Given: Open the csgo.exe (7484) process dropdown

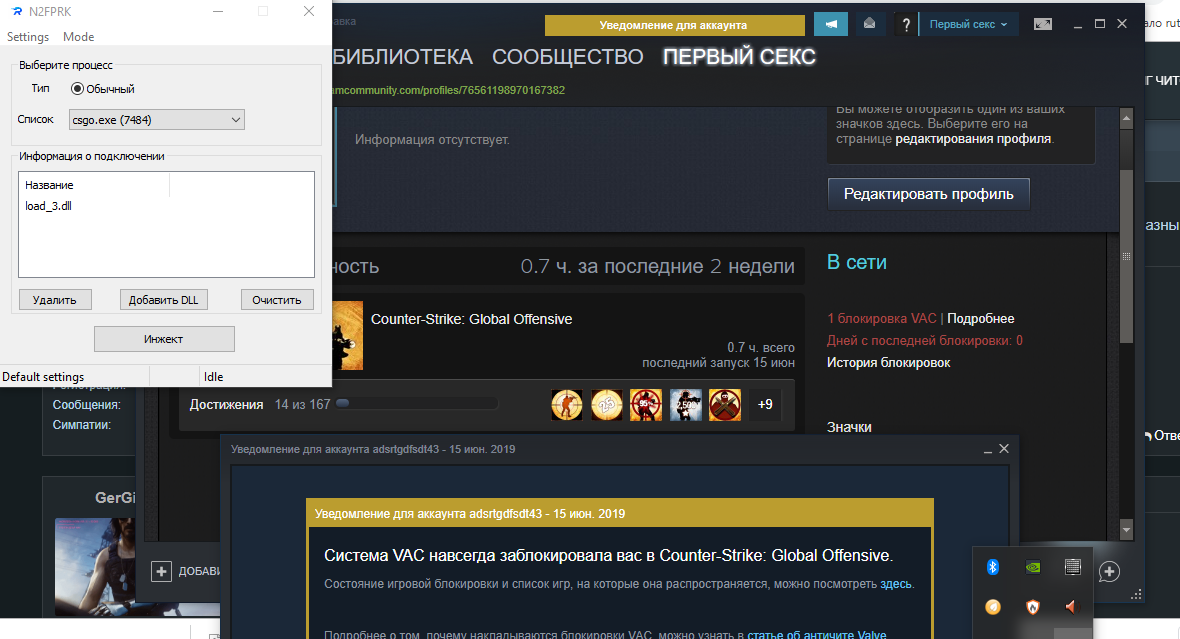Looking at the screenshot, I should click(157, 120).
